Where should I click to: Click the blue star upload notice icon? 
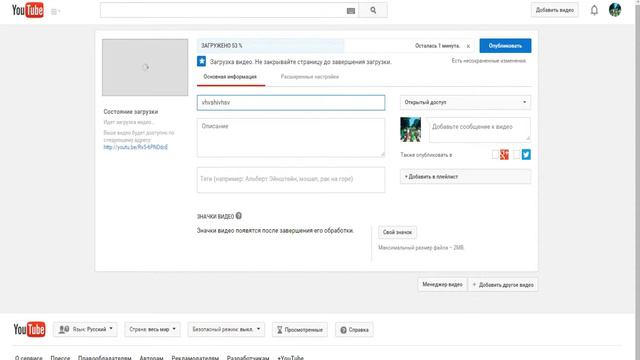pyautogui.click(x=201, y=61)
